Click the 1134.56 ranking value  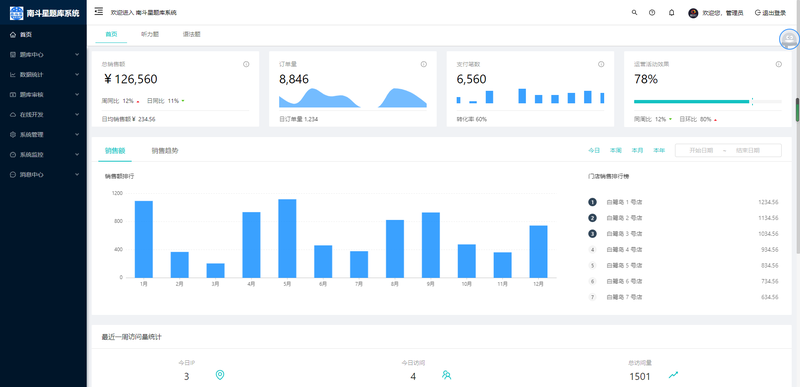768,218
